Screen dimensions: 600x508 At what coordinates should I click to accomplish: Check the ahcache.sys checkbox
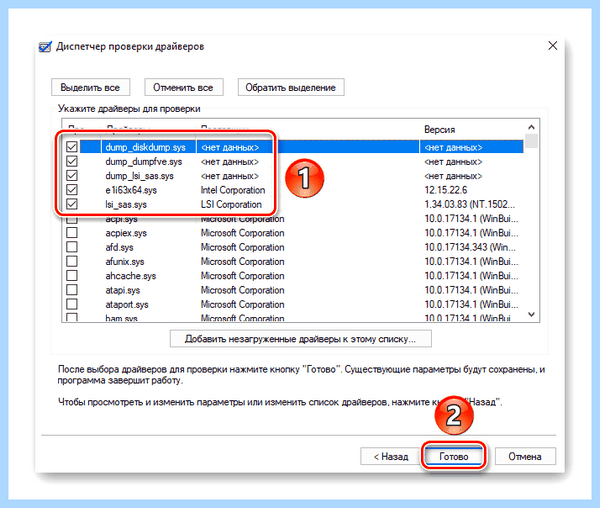pos(72,275)
